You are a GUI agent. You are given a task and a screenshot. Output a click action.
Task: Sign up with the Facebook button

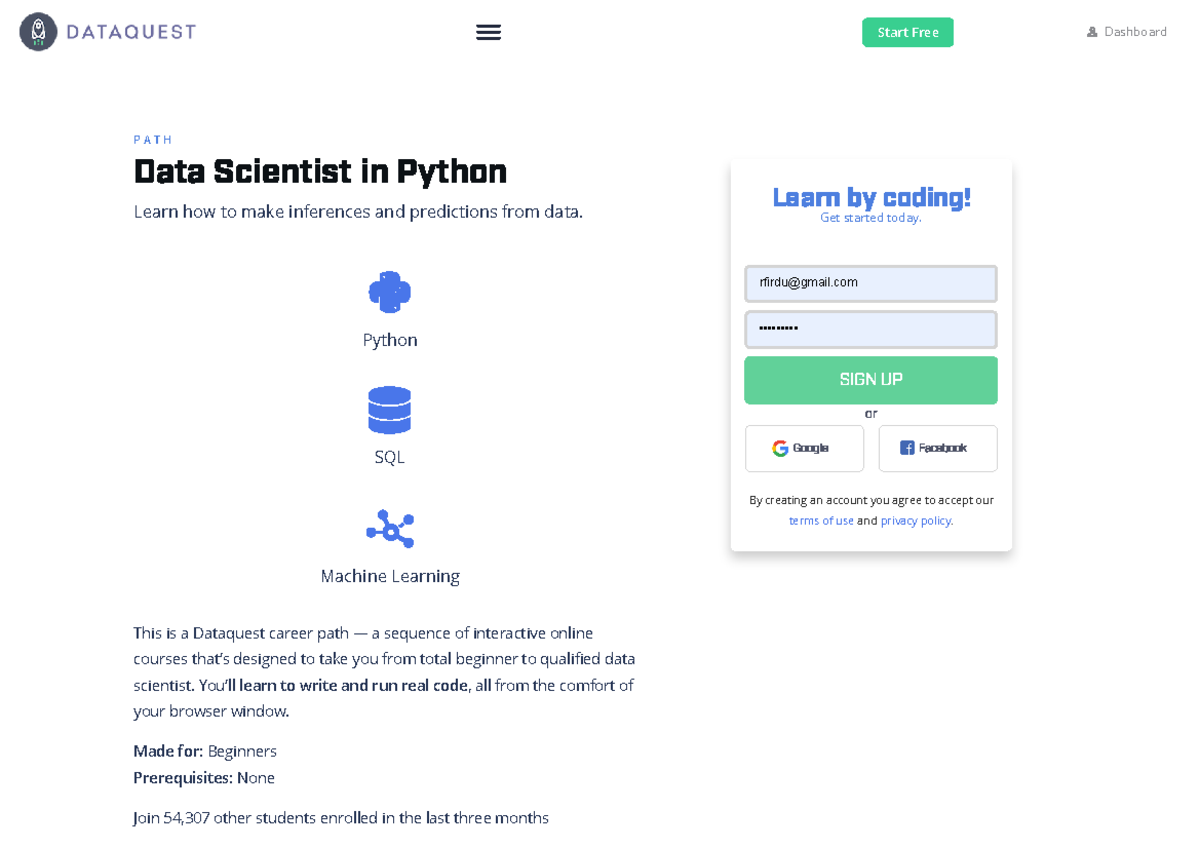click(937, 448)
